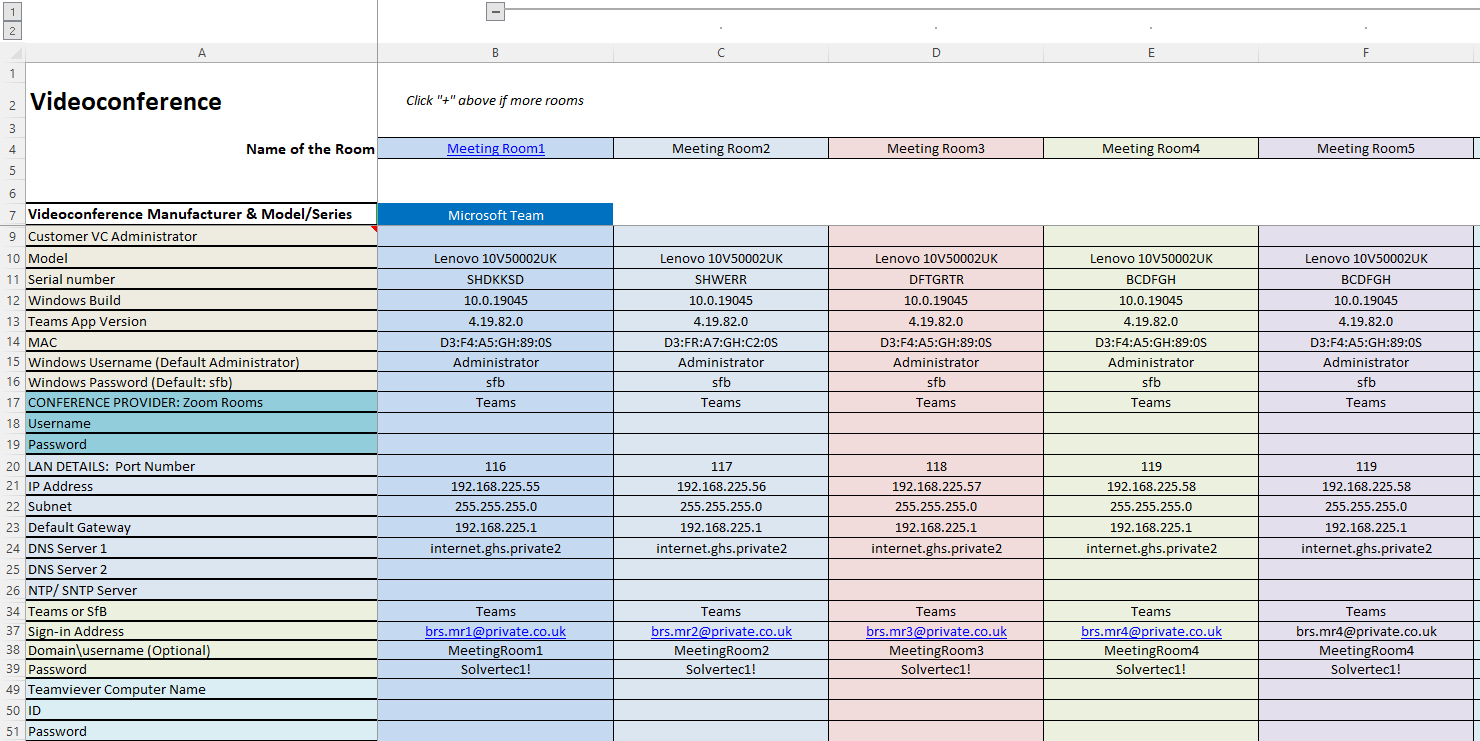Select serial number DFTGRTR cell

click(936, 280)
